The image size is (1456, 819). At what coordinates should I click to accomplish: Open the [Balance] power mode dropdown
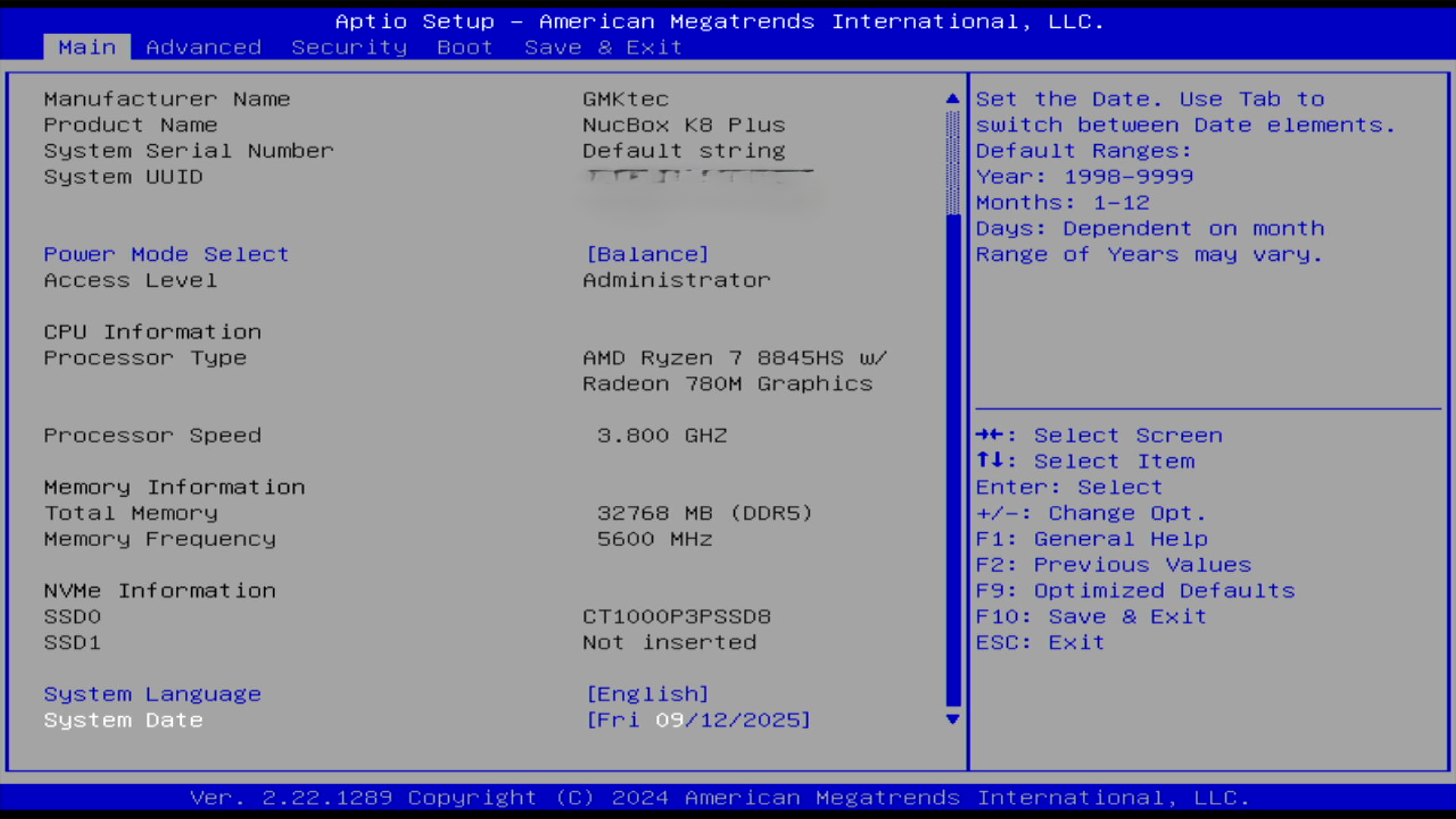[x=648, y=254]
